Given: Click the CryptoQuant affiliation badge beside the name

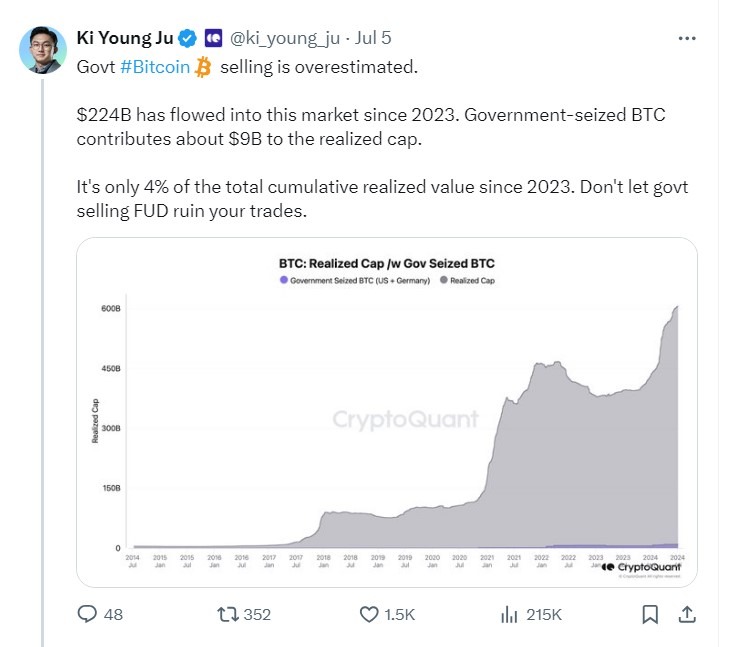Looking at the screenshot, I should [213, 39].
